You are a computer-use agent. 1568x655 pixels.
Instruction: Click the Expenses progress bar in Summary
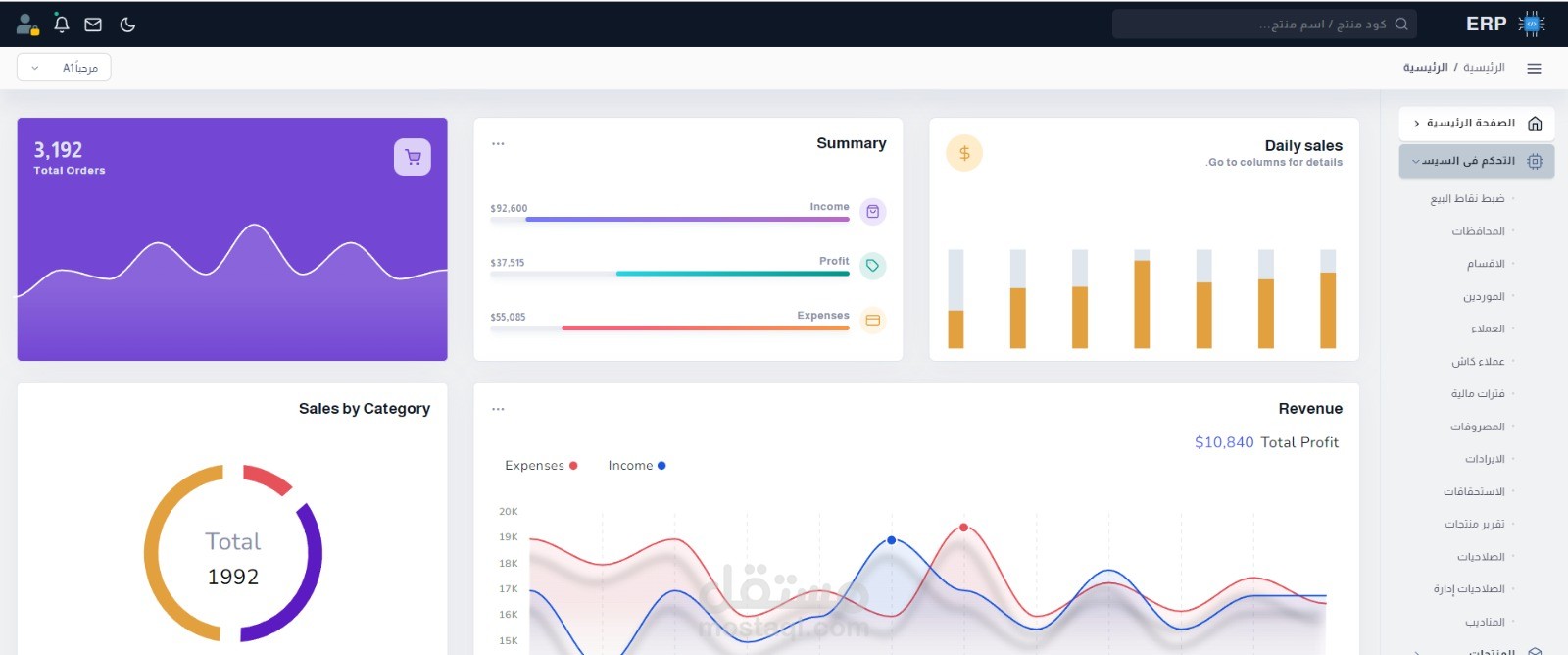coord(669,328)
